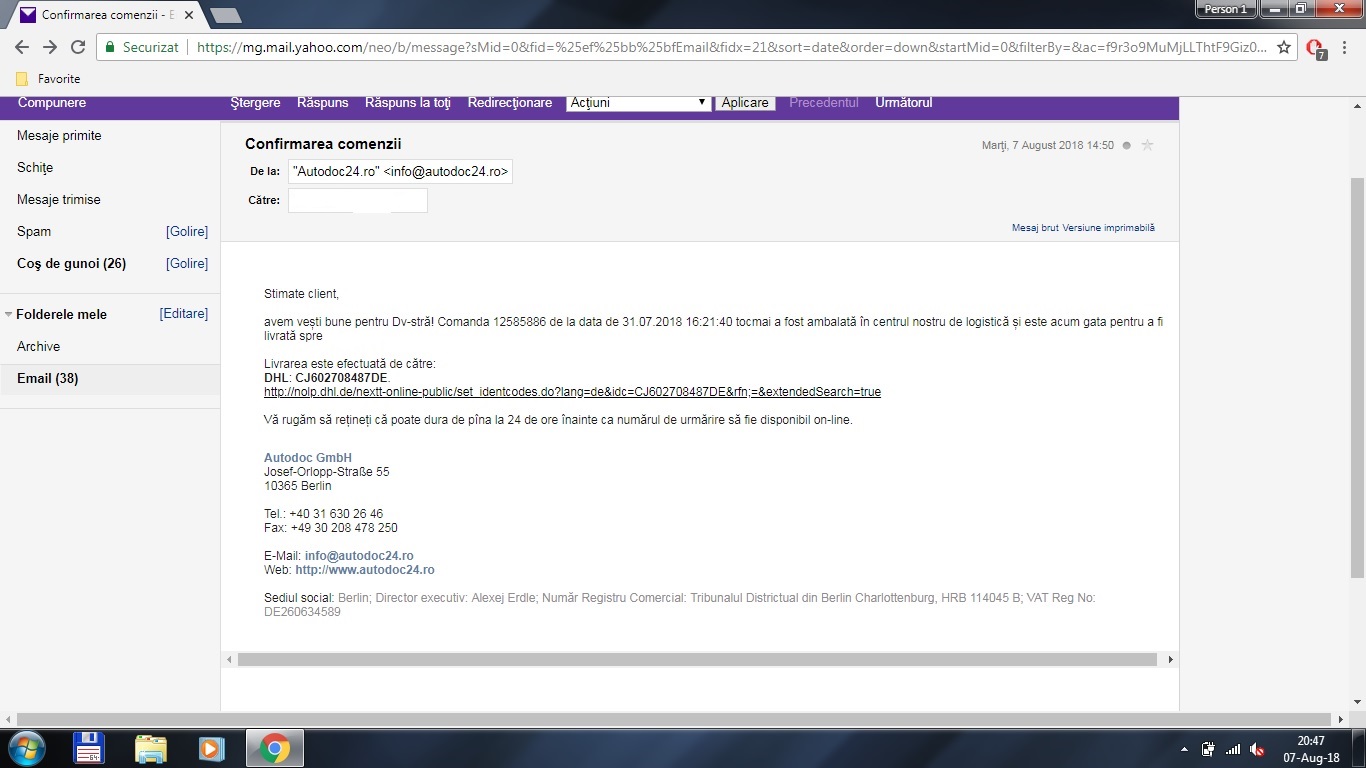Open the Mesaje primite folder
Image resolution: width=1366 pixels, height=768 pixels.
click(59, 136)
